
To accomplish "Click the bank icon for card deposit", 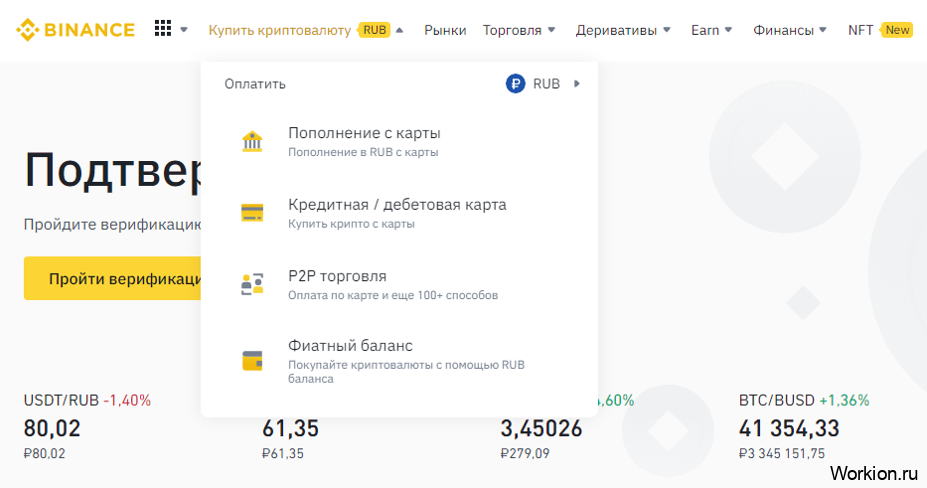I will coord(252,141).
